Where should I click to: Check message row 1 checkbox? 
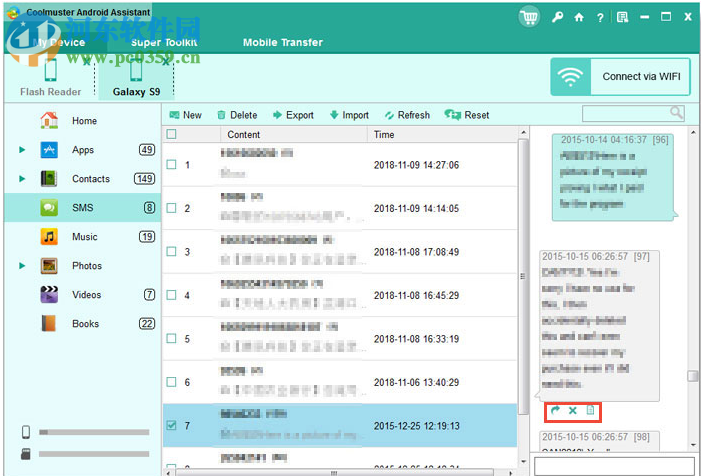point(171,164)
